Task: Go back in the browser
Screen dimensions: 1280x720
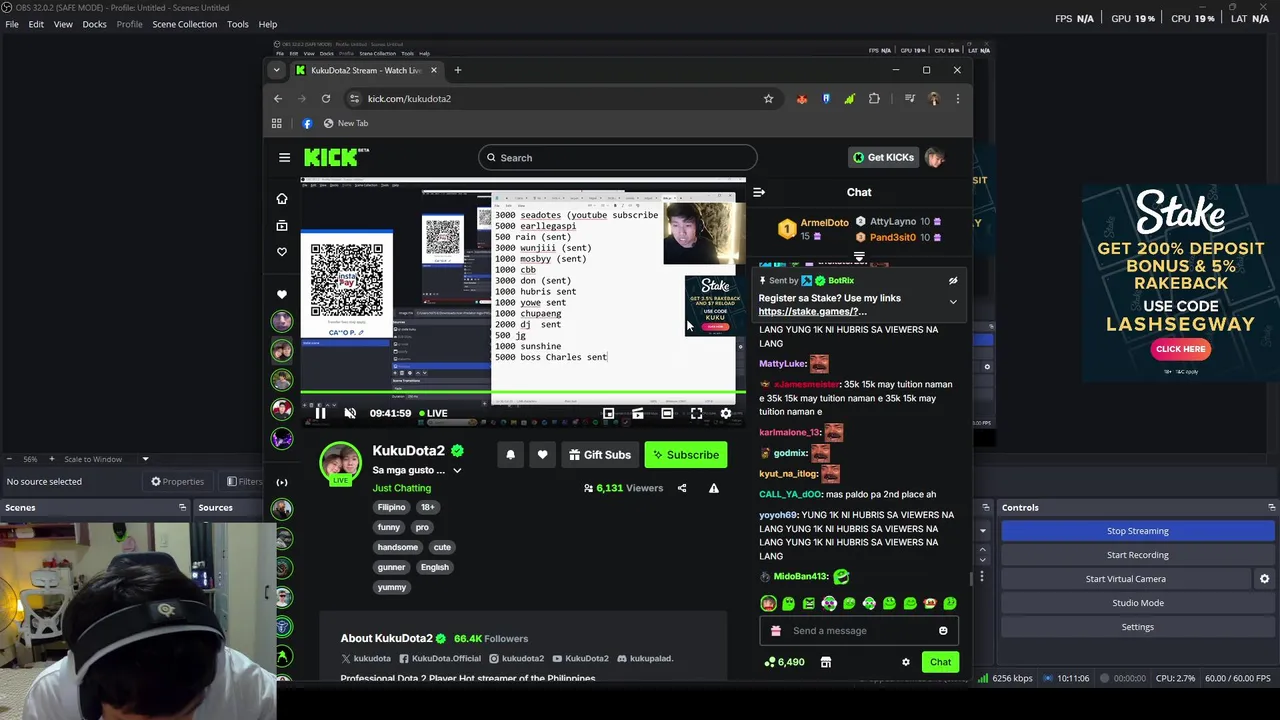Action: 278,98
